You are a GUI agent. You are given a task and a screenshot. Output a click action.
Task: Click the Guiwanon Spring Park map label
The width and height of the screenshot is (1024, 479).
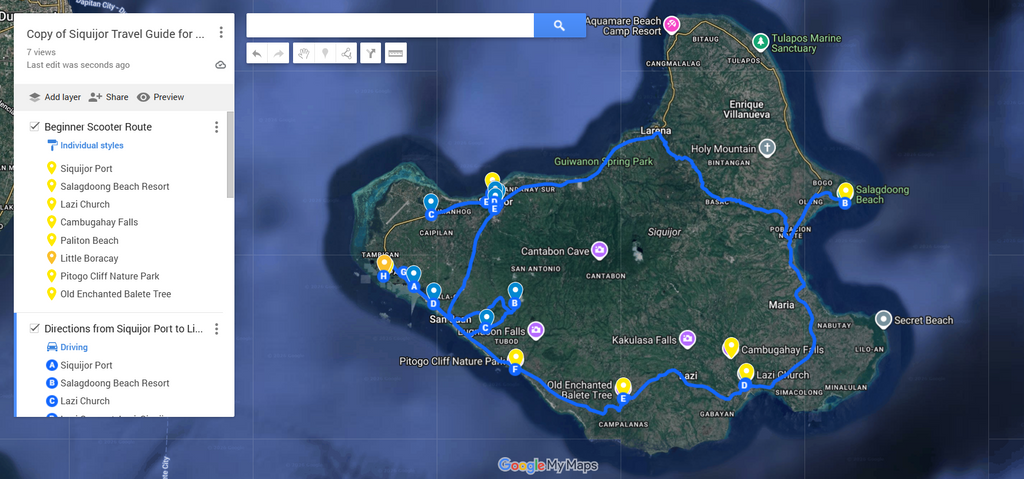click(x=603, y=161)
